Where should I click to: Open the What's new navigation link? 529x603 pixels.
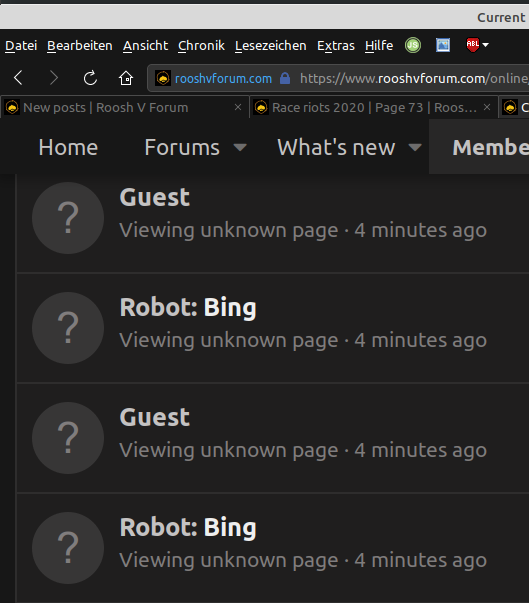[336, 147]
